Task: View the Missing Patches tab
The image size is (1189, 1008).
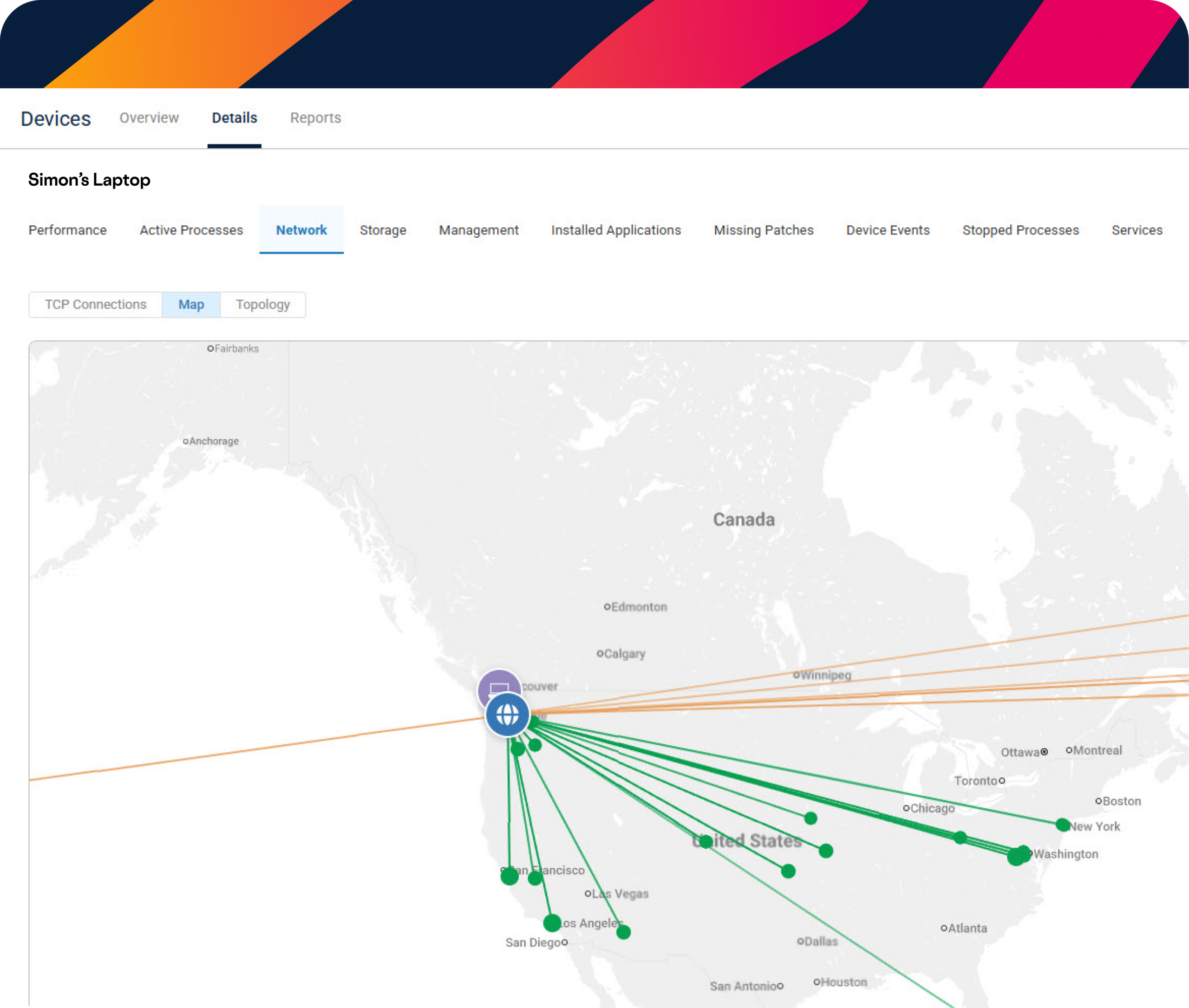Action: [763, 230]
